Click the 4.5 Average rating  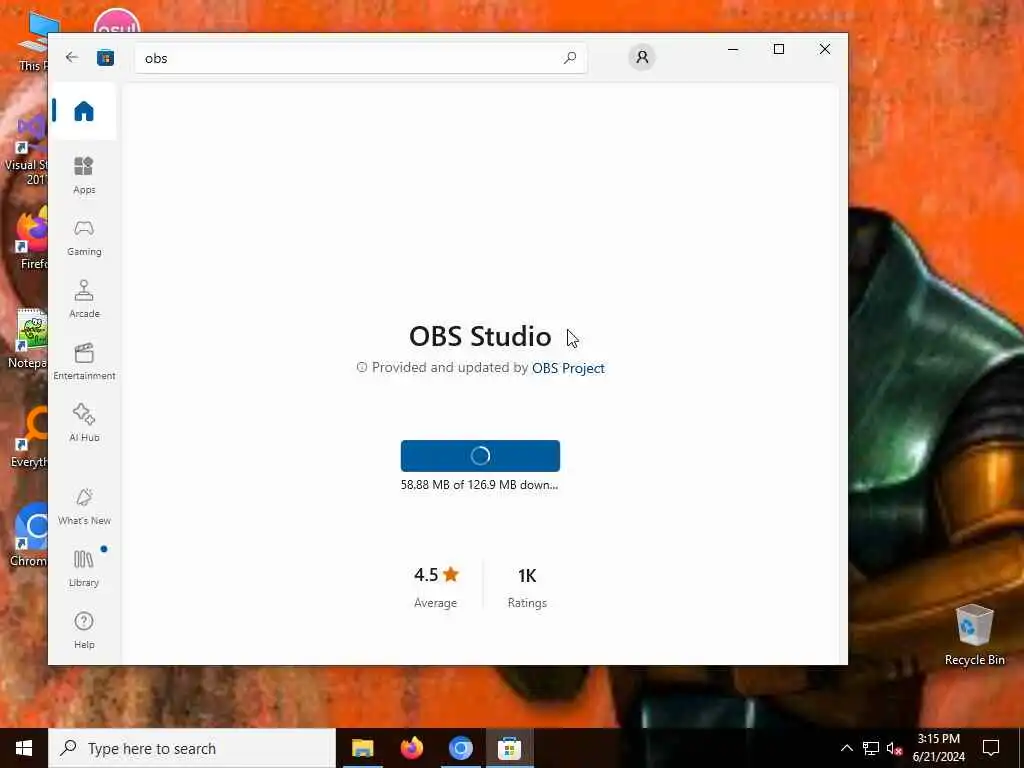[436, 586]
